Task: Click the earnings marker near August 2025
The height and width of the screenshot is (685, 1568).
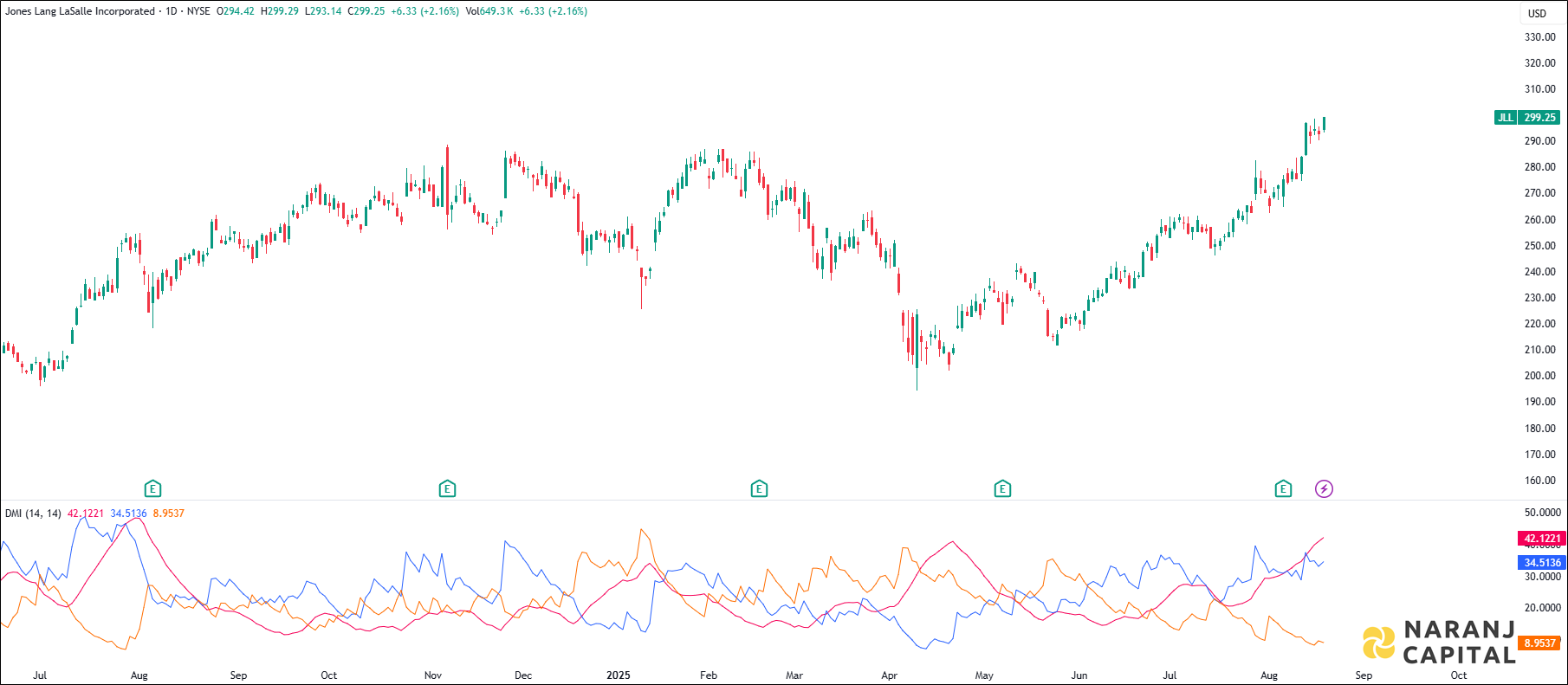Action: 1283,489
